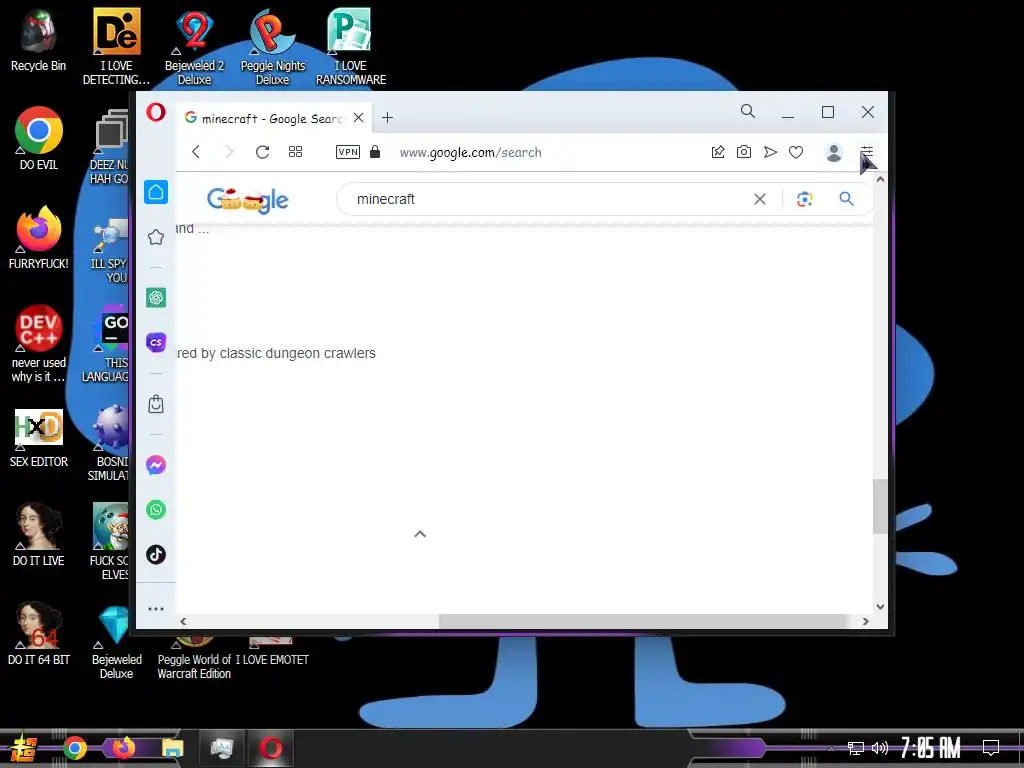Select the HxD editor desktop shortcut
Viewport: 1024px width, 768px height.
[x=39, y=438]
